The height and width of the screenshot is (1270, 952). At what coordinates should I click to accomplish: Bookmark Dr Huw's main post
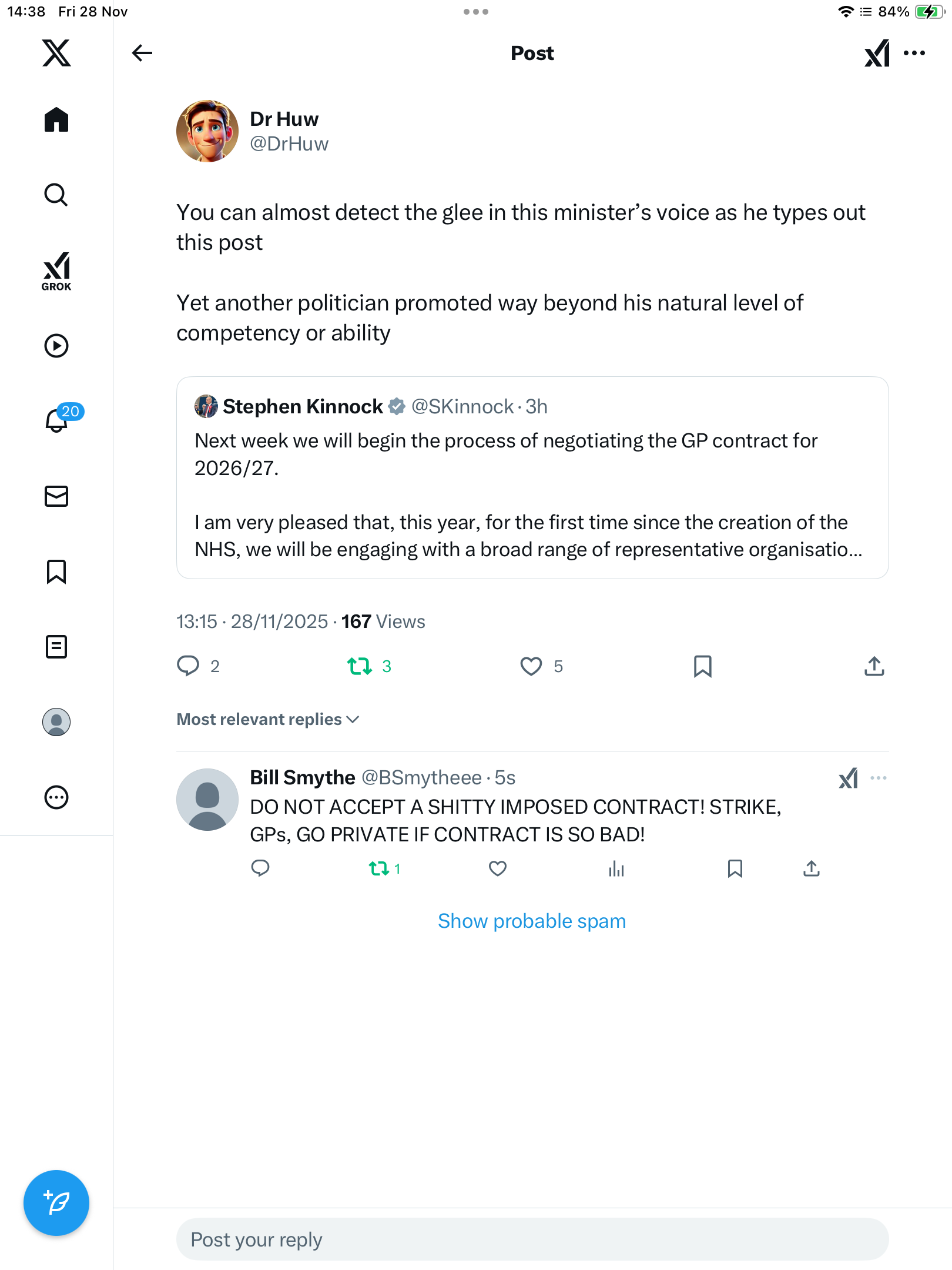pos(702,666)
